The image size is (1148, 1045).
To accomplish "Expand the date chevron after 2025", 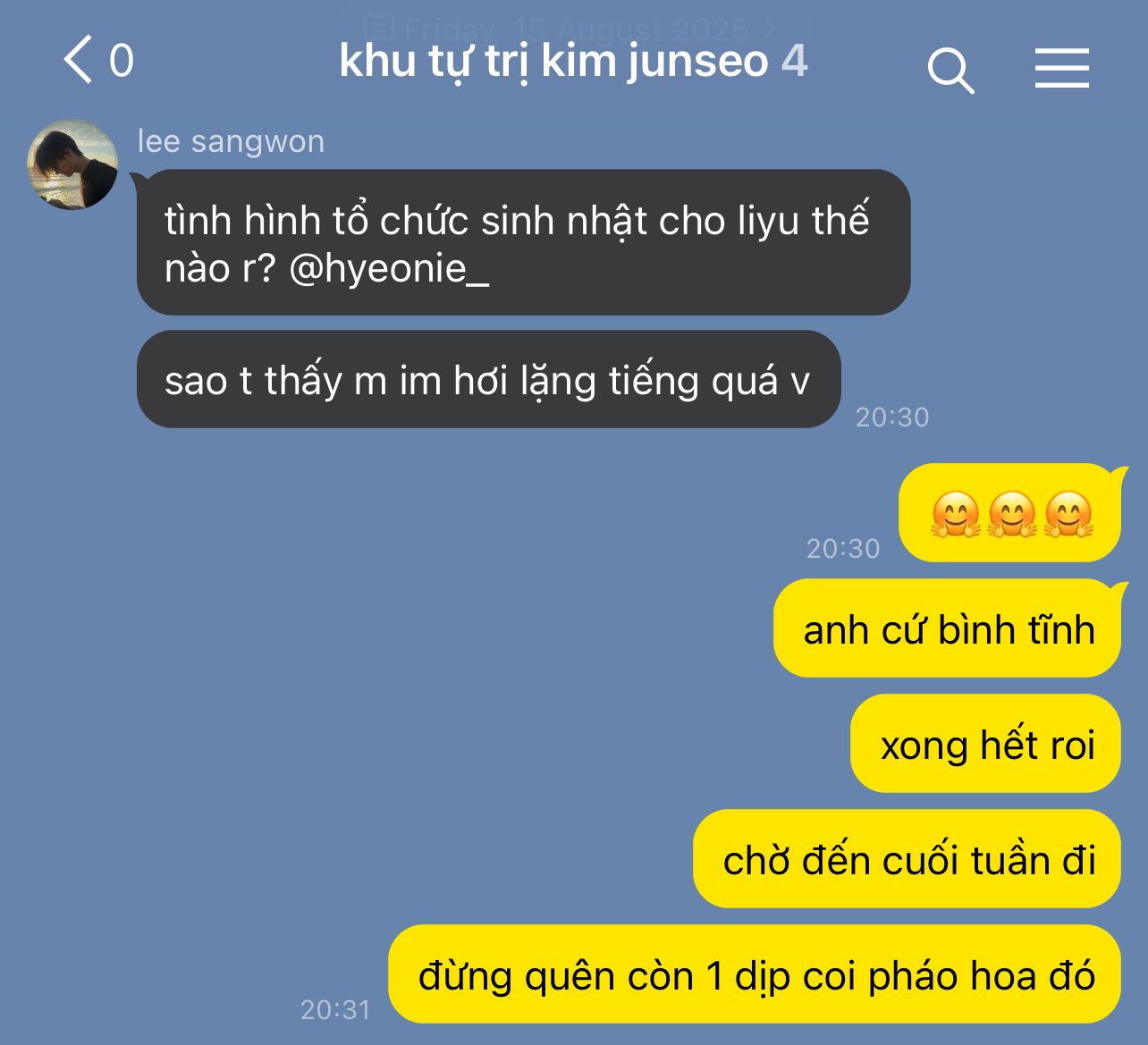I will (772, 29).
